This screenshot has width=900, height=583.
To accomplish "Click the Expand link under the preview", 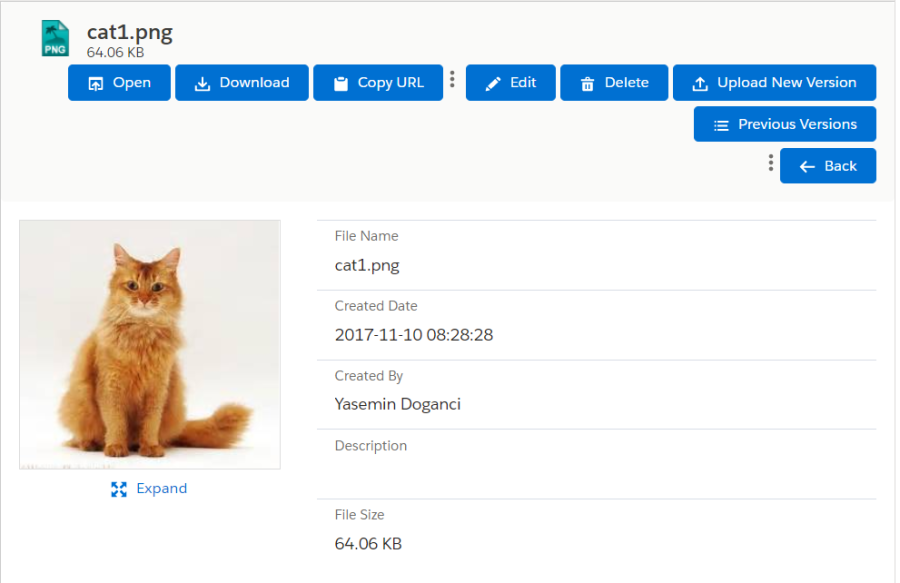I will point(161,488).
